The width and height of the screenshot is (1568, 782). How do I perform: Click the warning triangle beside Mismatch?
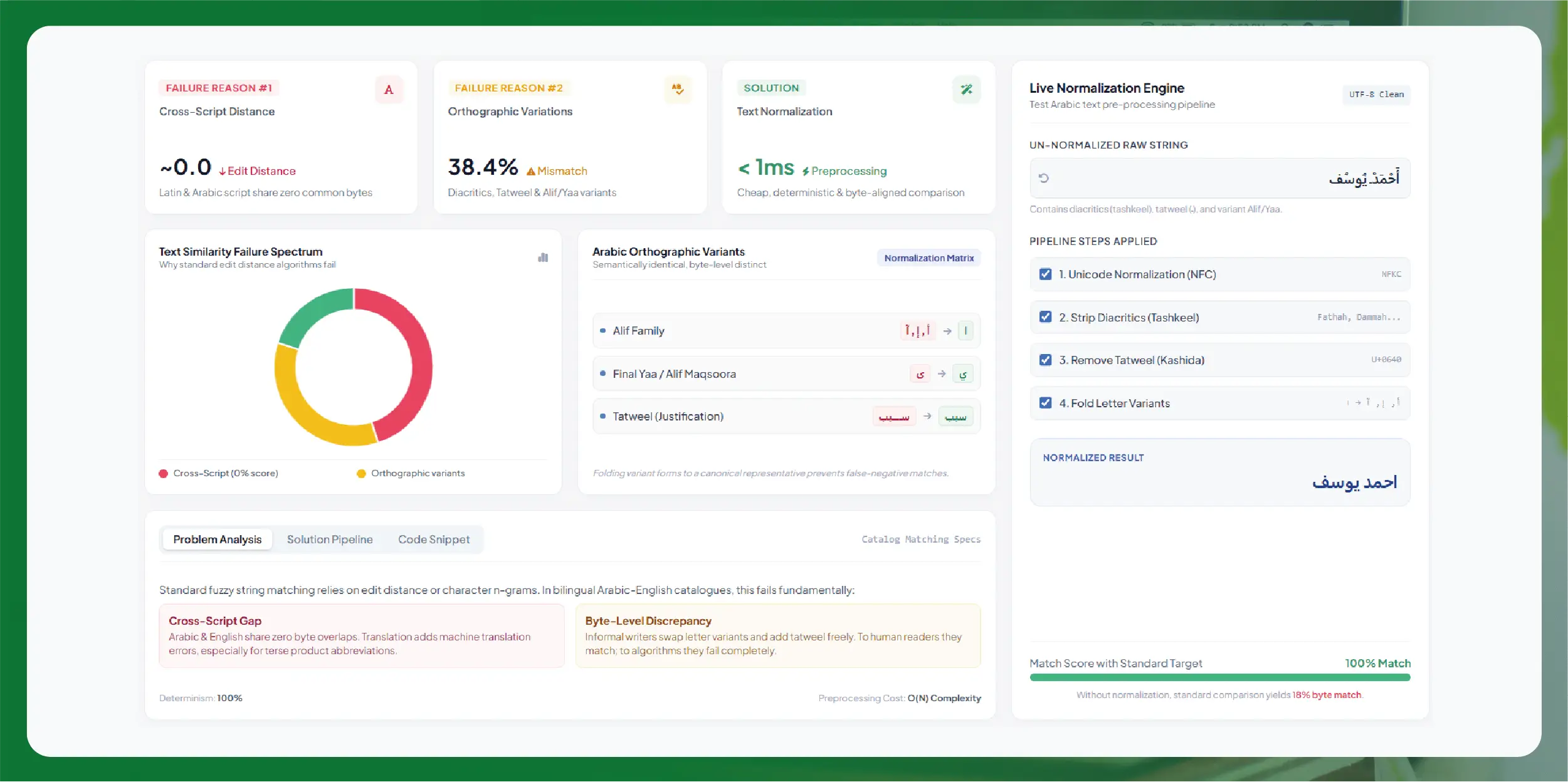click(x=531, y=172)
